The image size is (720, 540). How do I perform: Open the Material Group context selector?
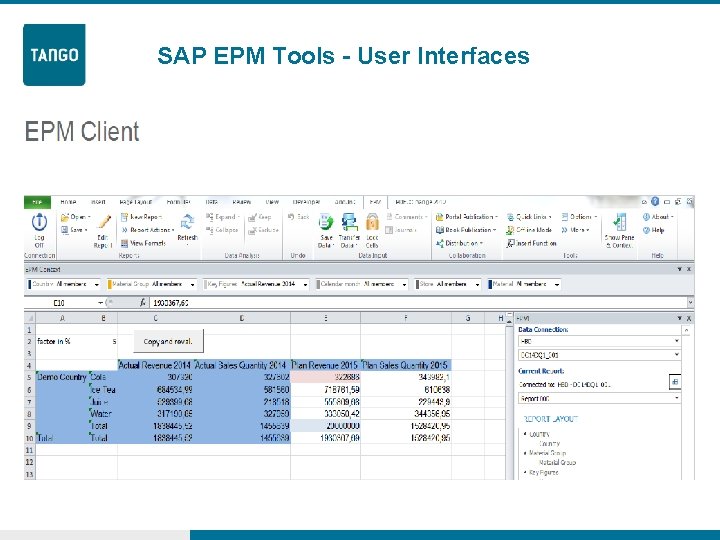(x=152, y=284)
